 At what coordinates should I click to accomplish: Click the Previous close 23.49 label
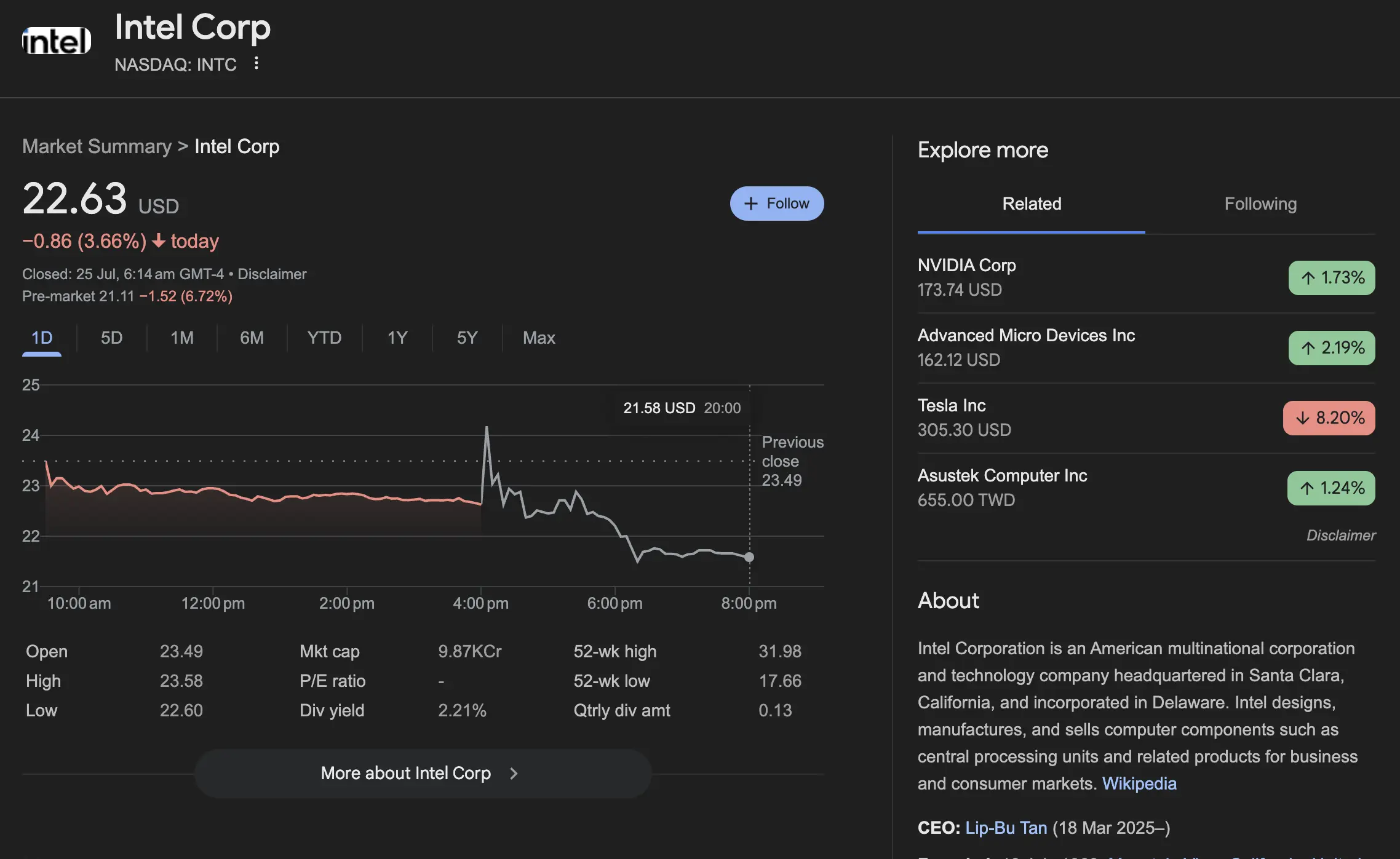click(792, 461)
